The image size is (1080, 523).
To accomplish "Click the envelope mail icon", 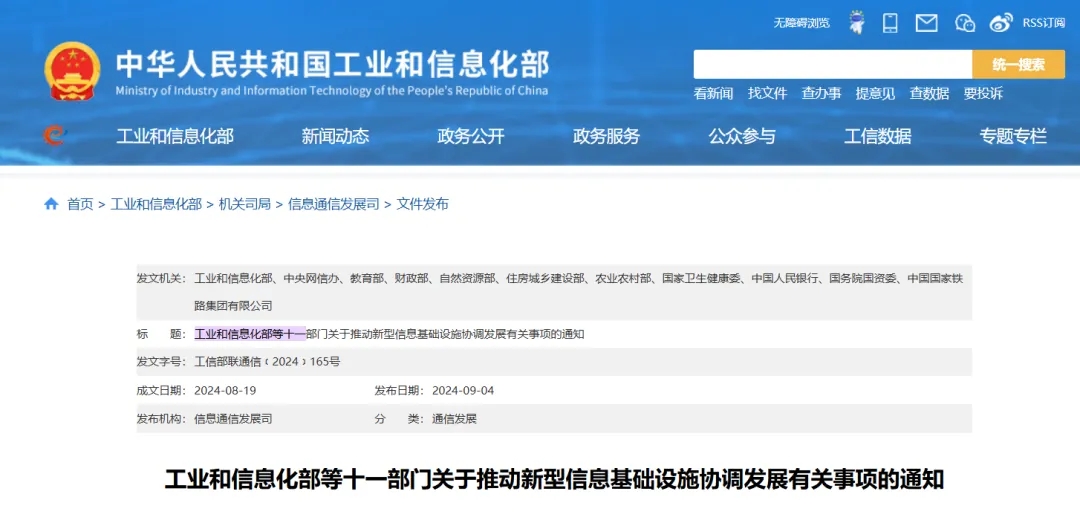I will (926, 23).
